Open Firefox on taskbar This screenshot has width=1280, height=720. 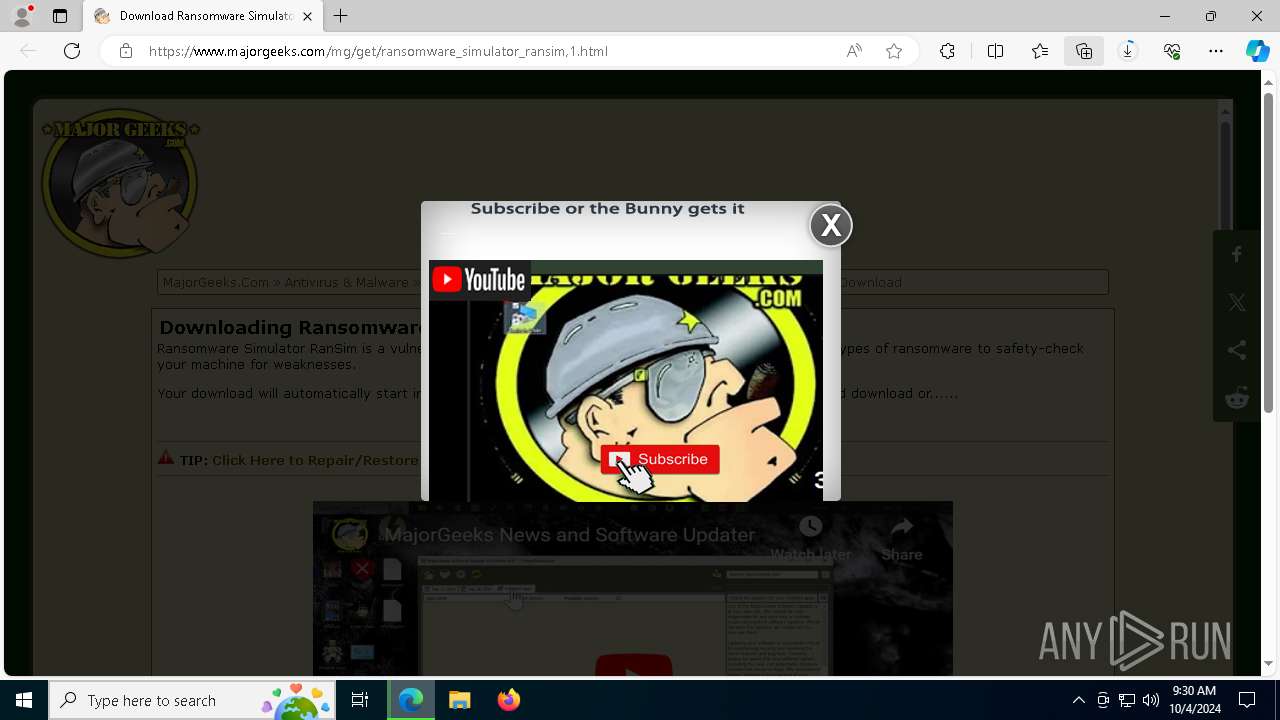point(508,700)
